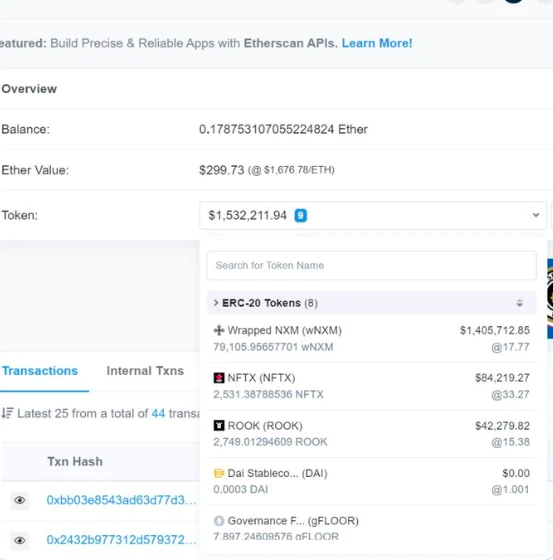Expand the ERC-20 Tokens section chevron
Image resolution: width=553 pixels, height=560 pixels.
point(216,303)
